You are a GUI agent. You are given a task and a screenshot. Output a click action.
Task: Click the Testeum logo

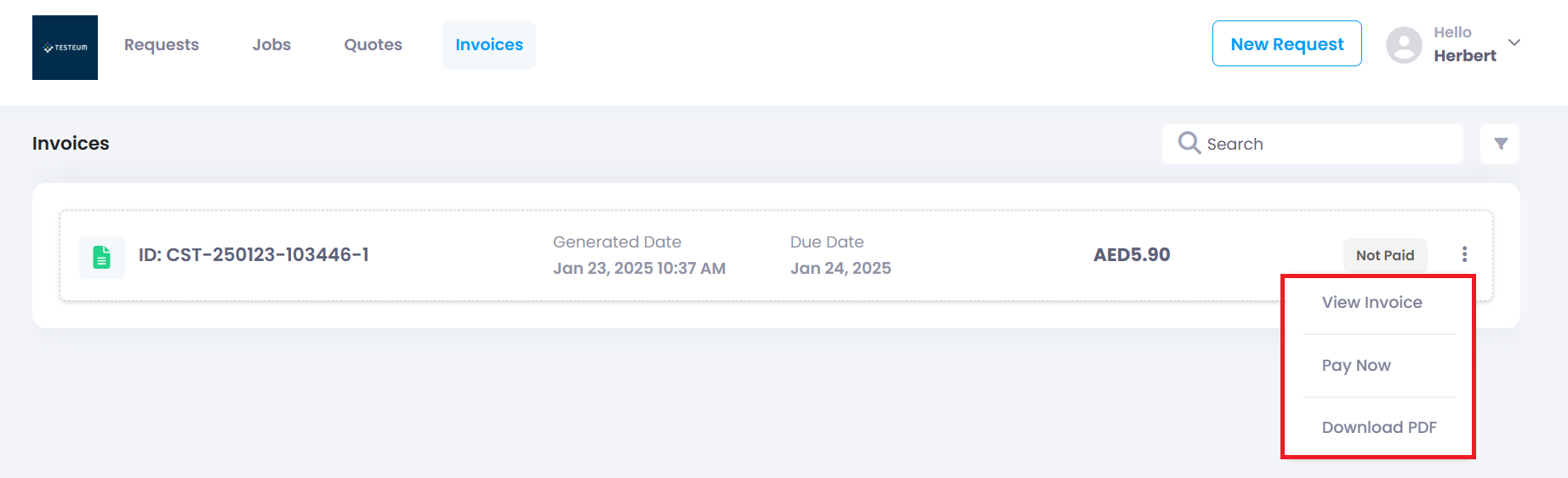tap(65, 48)
